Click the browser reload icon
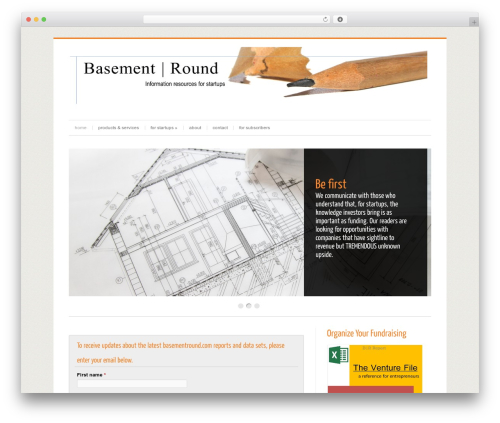500x423 pixels. [x=325, y=20]
